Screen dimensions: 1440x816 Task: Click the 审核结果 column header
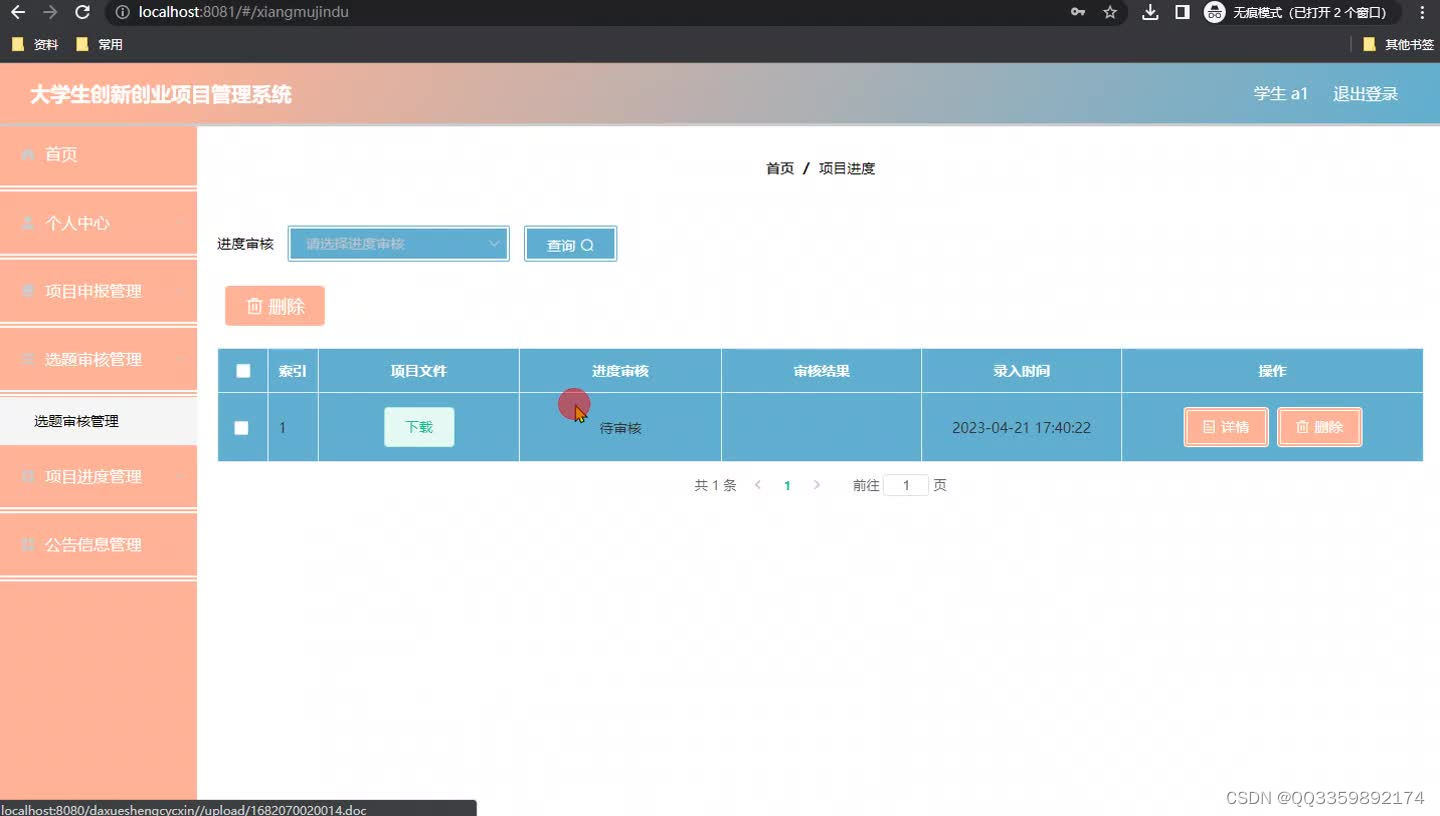821,371
